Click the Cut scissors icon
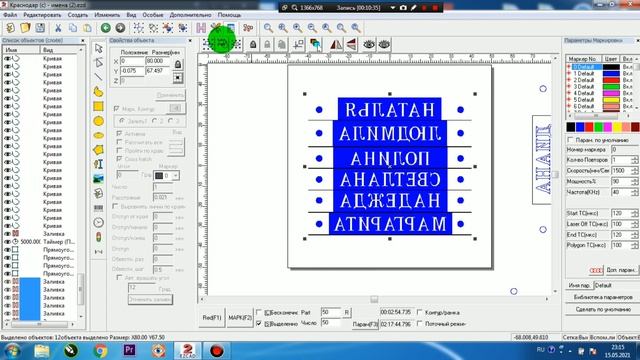 click(x=58, y=28)
